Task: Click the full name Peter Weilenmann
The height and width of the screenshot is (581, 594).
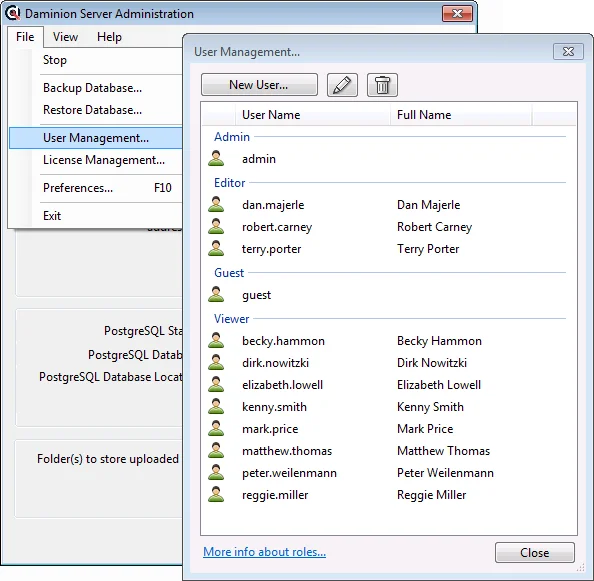Action: point(445,473)
